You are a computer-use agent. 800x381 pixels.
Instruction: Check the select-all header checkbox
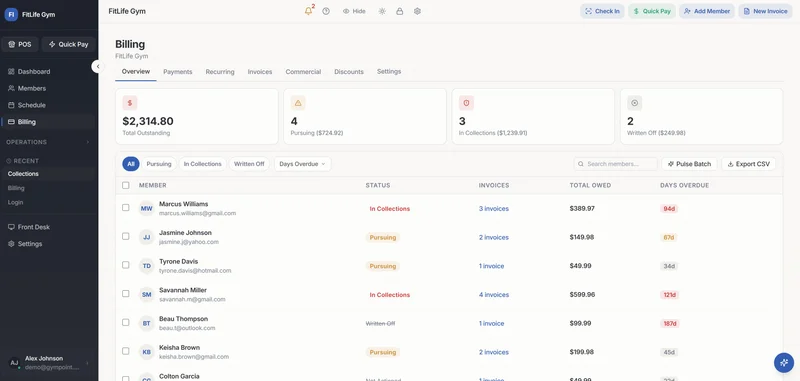(126, 185)
